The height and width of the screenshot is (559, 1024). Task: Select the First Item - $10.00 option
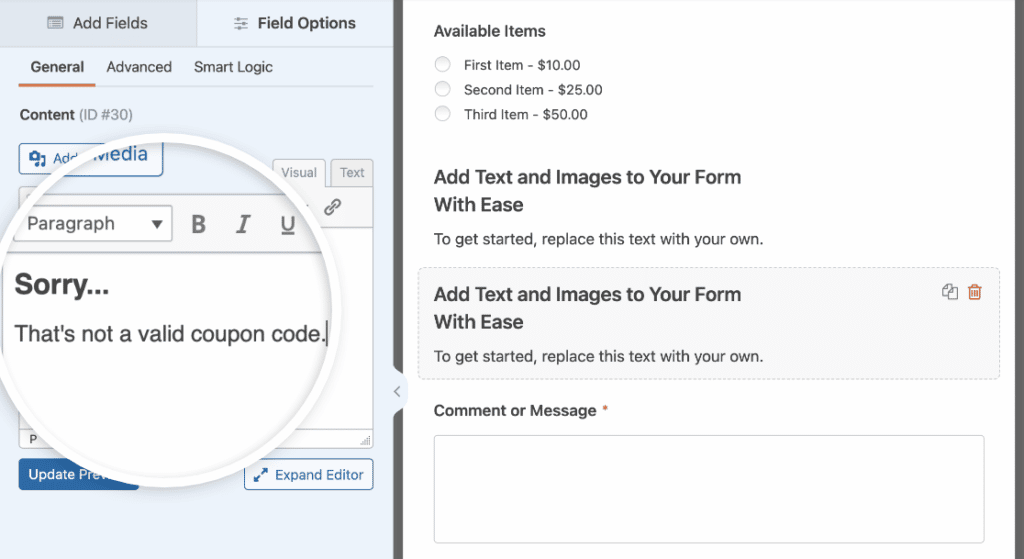pos(443,65)
